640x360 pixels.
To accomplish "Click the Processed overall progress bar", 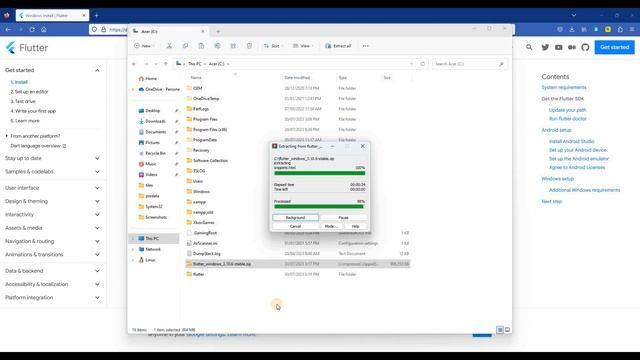I will coord(320,207).
